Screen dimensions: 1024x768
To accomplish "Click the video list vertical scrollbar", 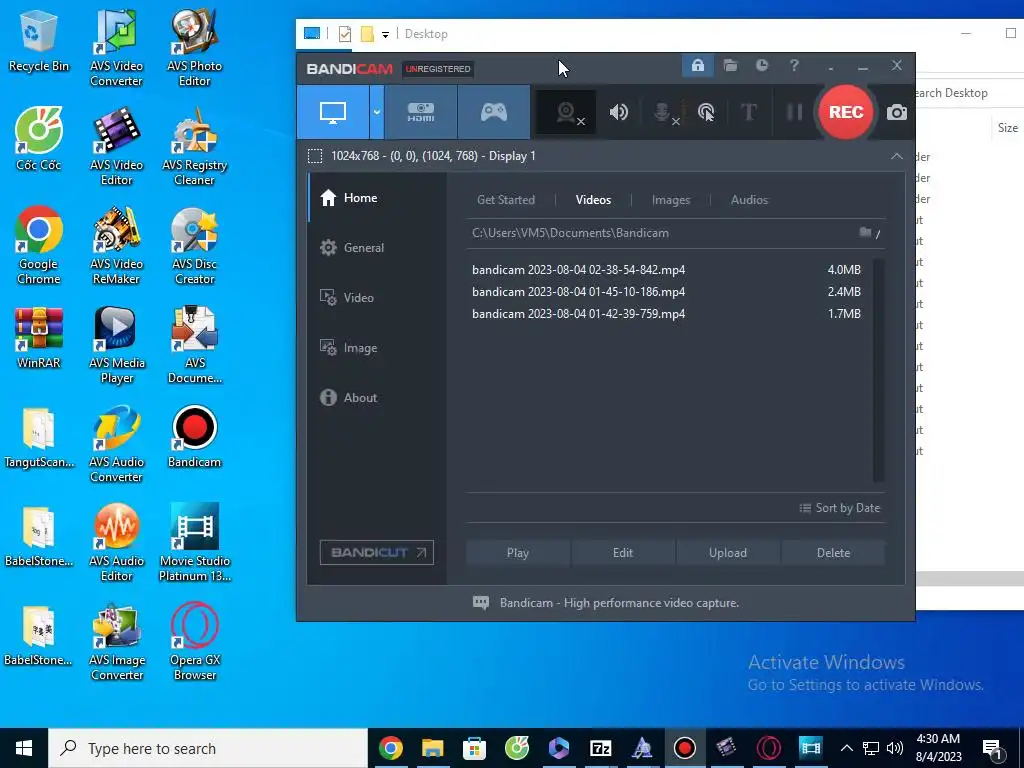I will pyautogui.click(x=878, y=370).
